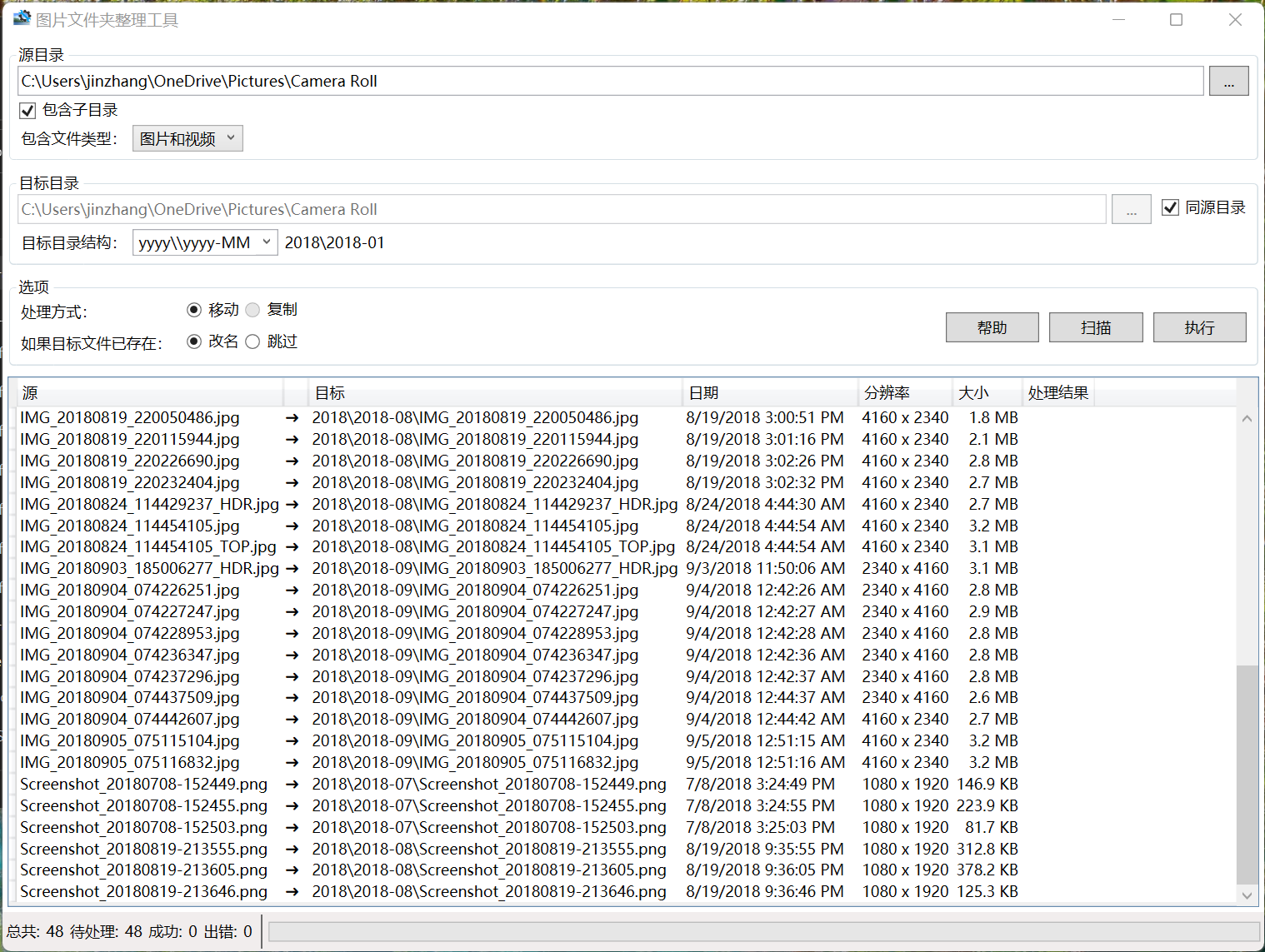Click the date cell 7/8/2018 3:25:03 PM
The image size is (1265, 952).
click(761, 827)
